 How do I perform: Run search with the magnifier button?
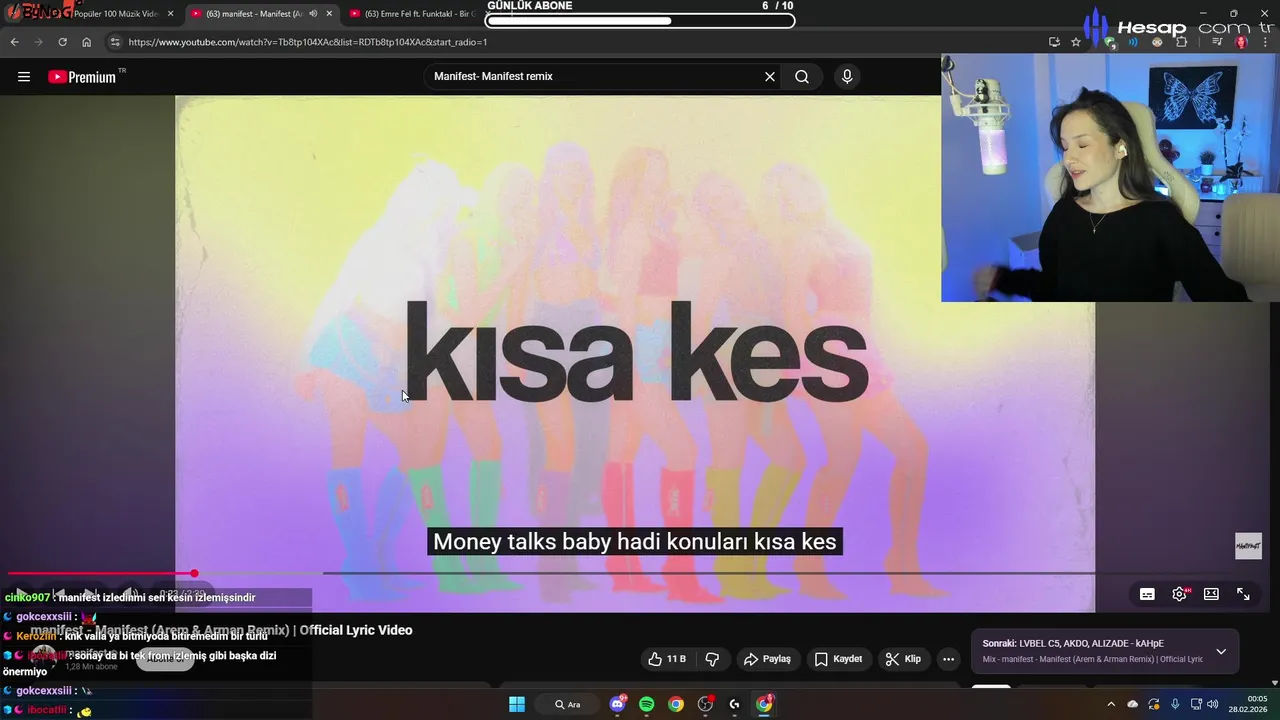coord(802,77)
